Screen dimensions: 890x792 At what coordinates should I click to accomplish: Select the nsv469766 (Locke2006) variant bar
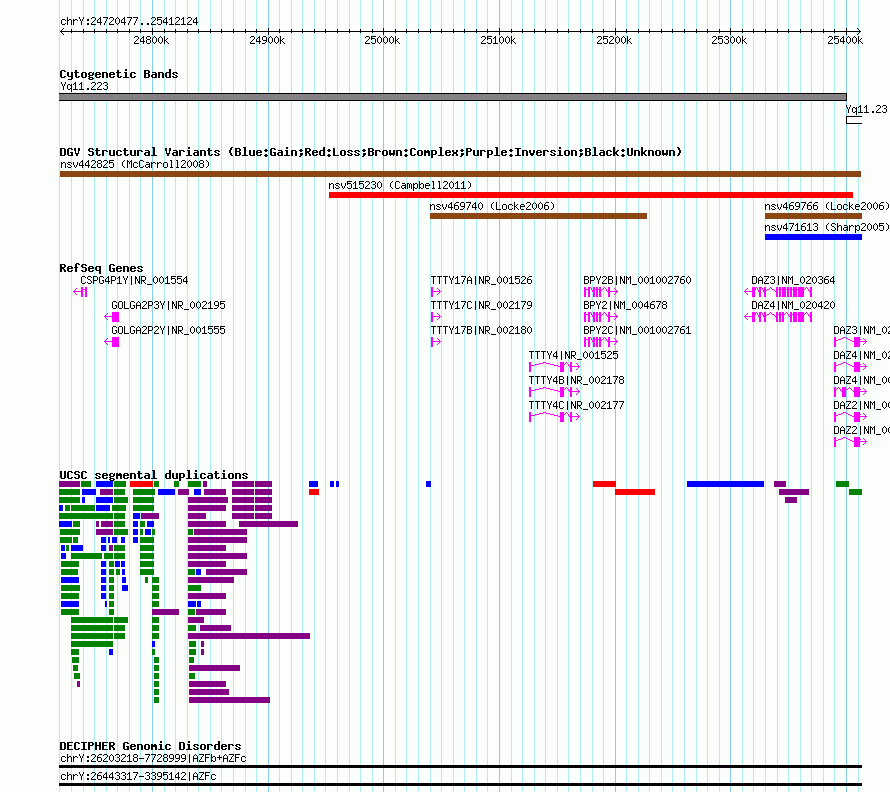point(813,216)
